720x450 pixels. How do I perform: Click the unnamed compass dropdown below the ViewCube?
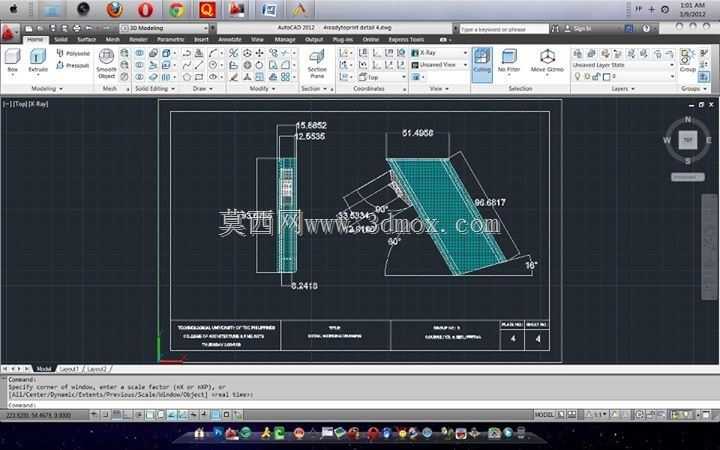[687, 177]
